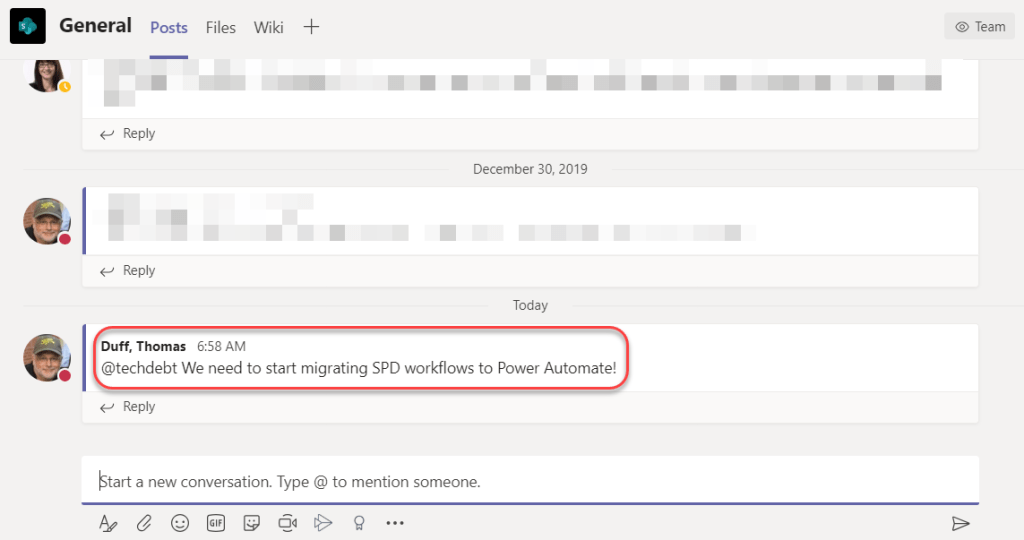Open the emoji picker
This screenshot has width=1024, height=540.
tap(180, 523)
